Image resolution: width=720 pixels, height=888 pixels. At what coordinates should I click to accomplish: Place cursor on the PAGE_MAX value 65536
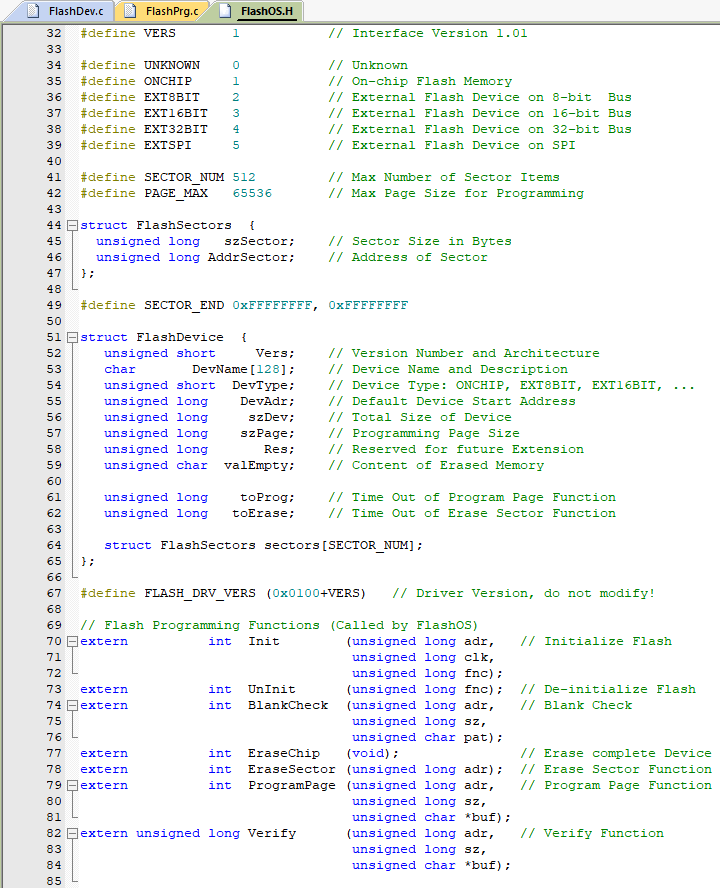256,193
